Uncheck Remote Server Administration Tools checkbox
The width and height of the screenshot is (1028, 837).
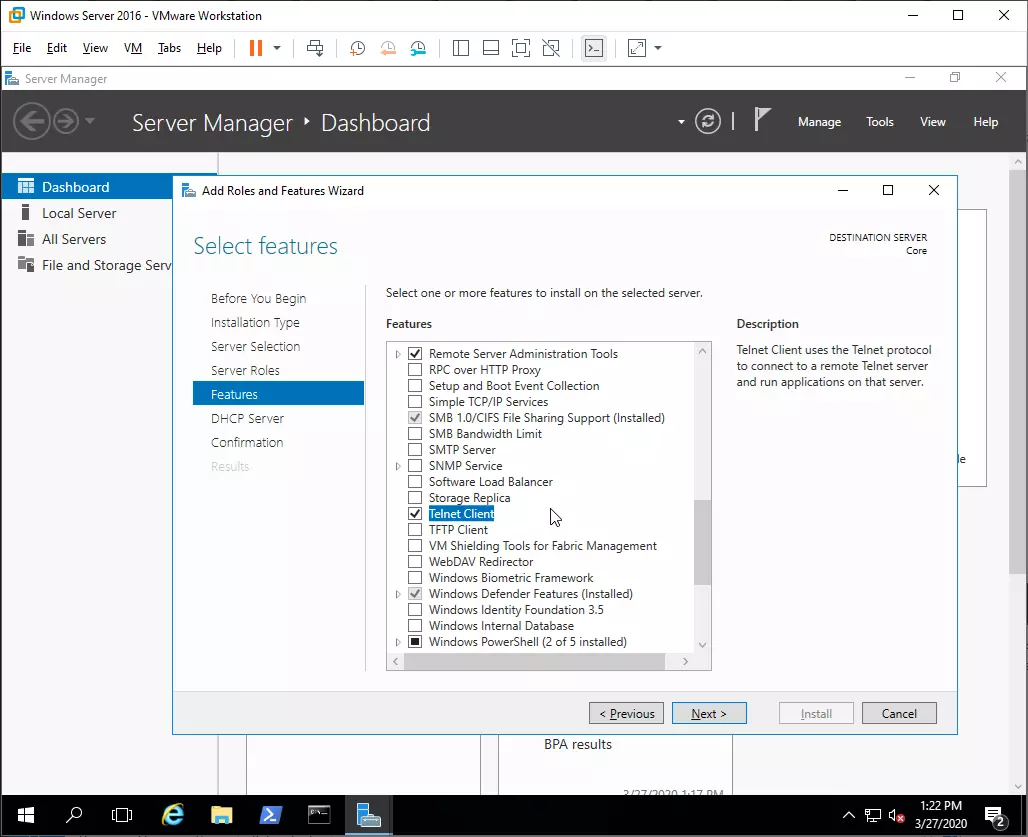[x=415, y=354]
